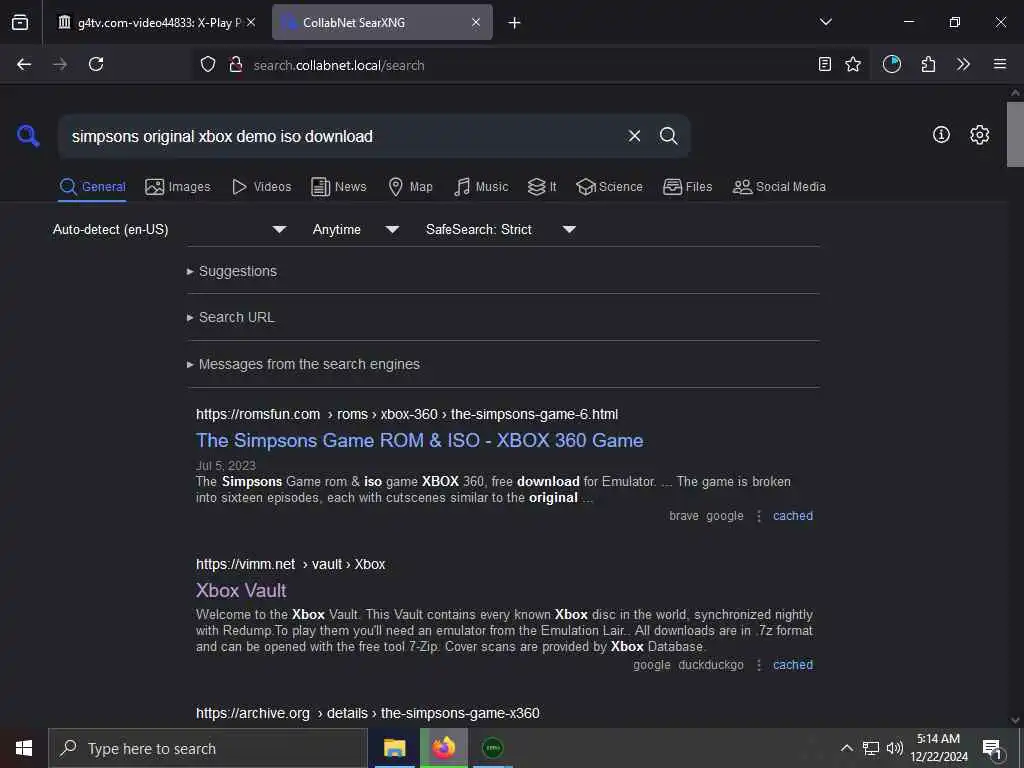Open three-dot menu for vimm.net result
This screenshot has height=768, width=1024.
tap(758, 665)
